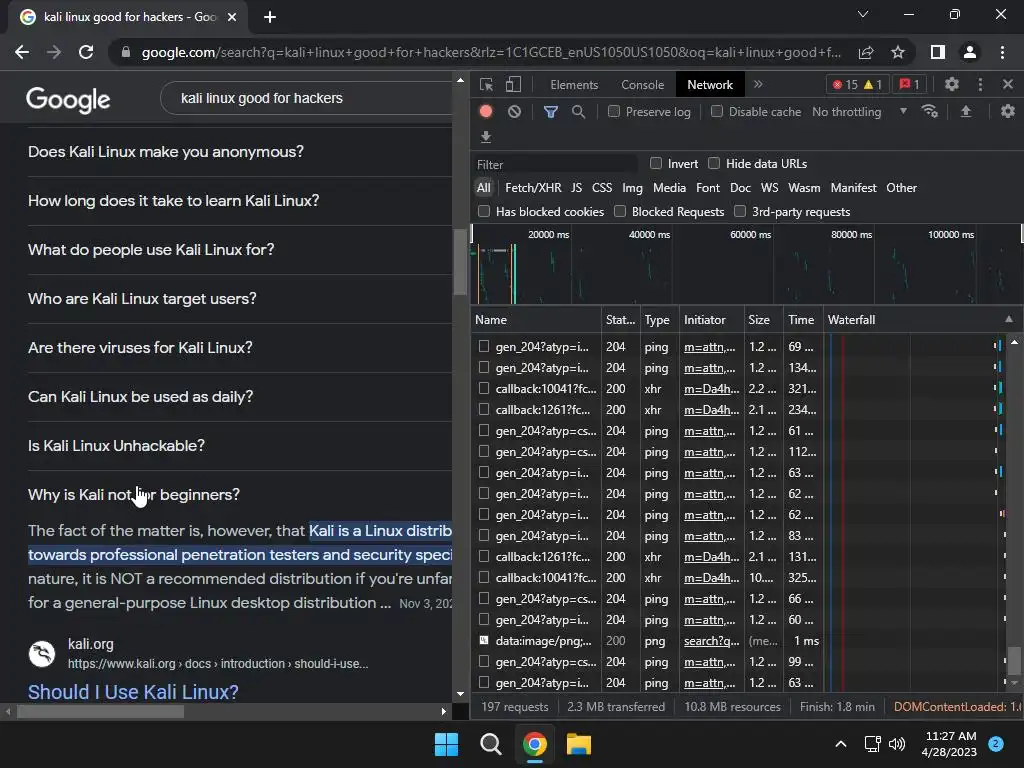The width and height of the screenshot is (1024, 768).
Task: Open network search magnifier icon
Action: [579, 112]
